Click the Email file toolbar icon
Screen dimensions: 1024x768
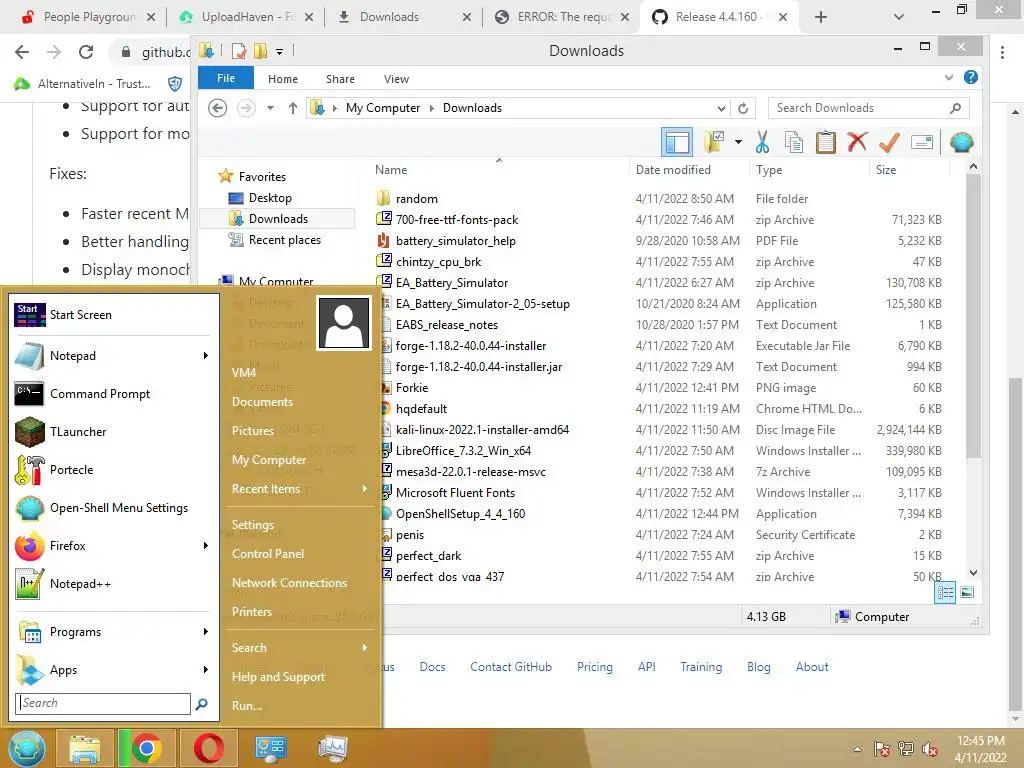coord(921,142)
